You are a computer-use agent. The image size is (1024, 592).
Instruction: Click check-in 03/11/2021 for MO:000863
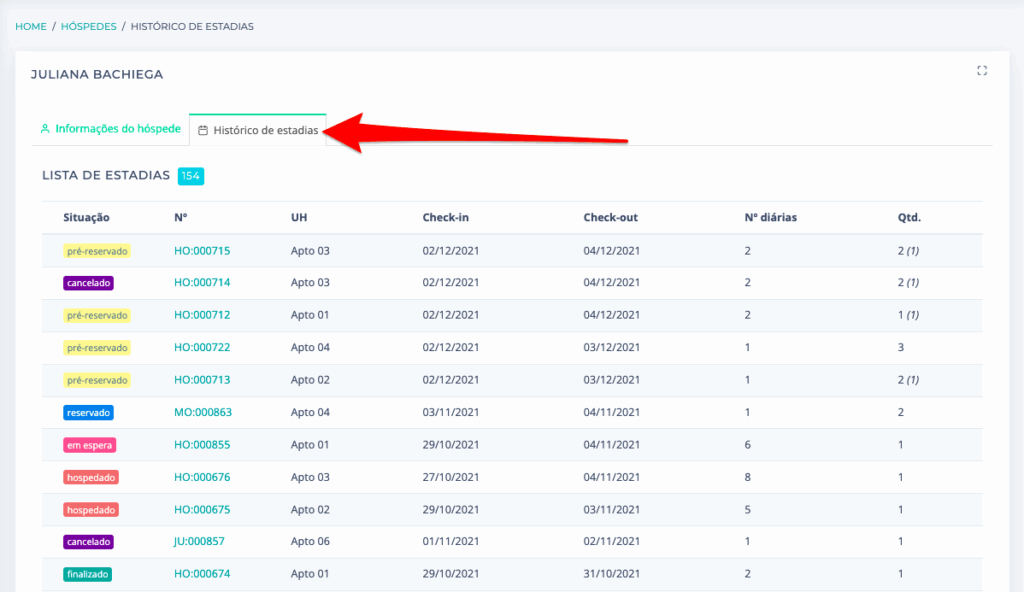[x=451, y=412]
